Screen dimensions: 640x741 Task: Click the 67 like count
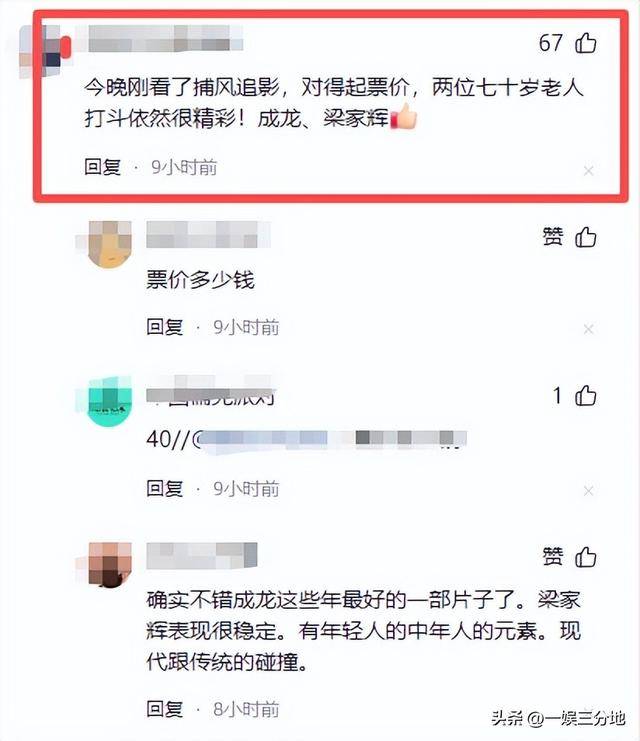click(551, 43)
